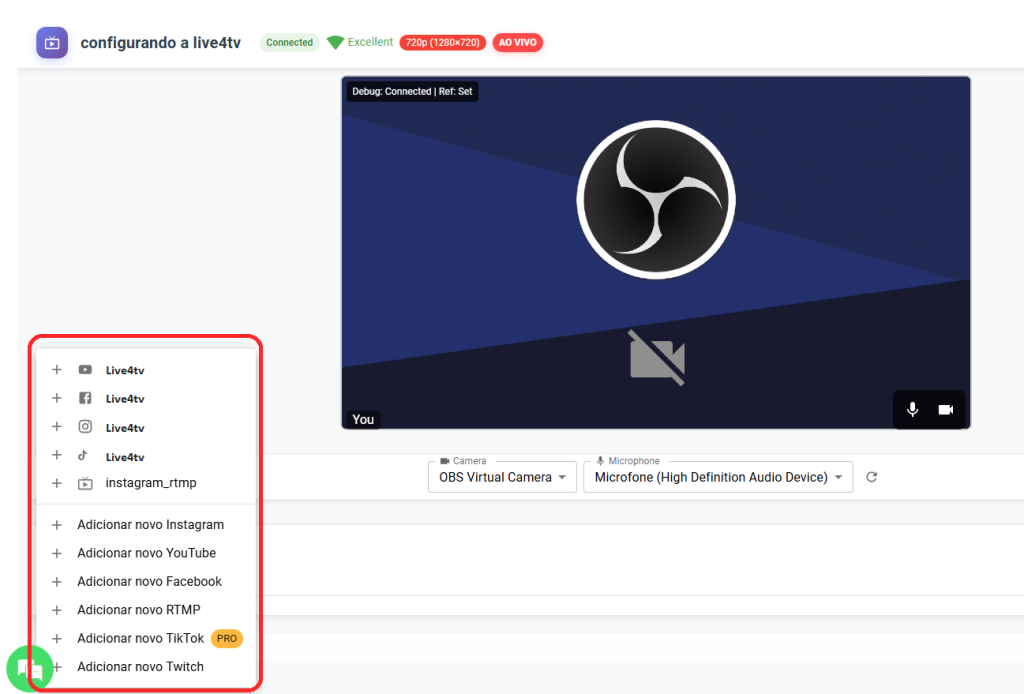Click plus icon next to instagram_rtmp
This screenshot has height=694, width=1024.
coord(57,483)
